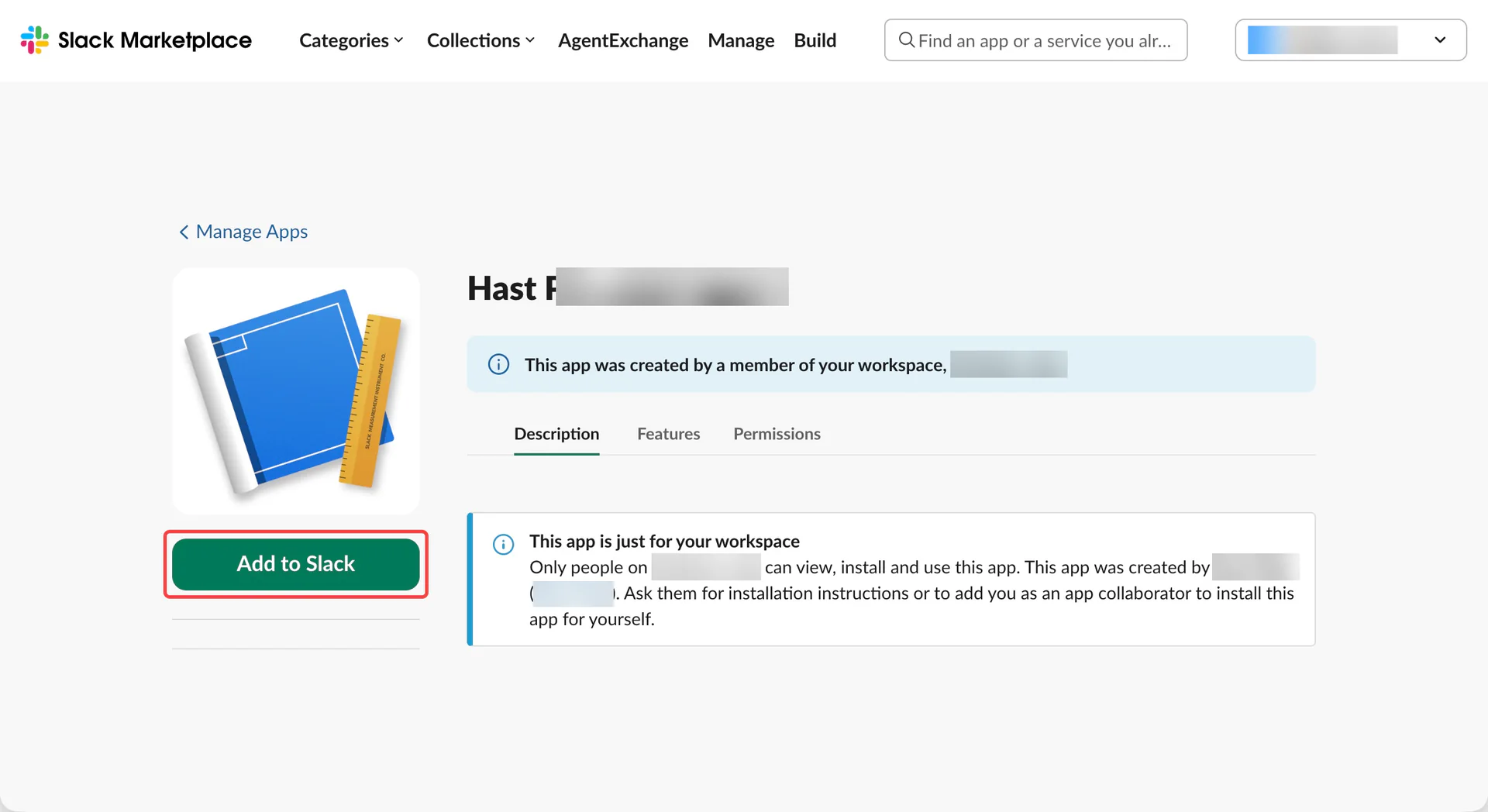Viewport: 1488px width, 812px height.
Task: Expand the Collections dropdown menu
Action: (x=480, y=40)
